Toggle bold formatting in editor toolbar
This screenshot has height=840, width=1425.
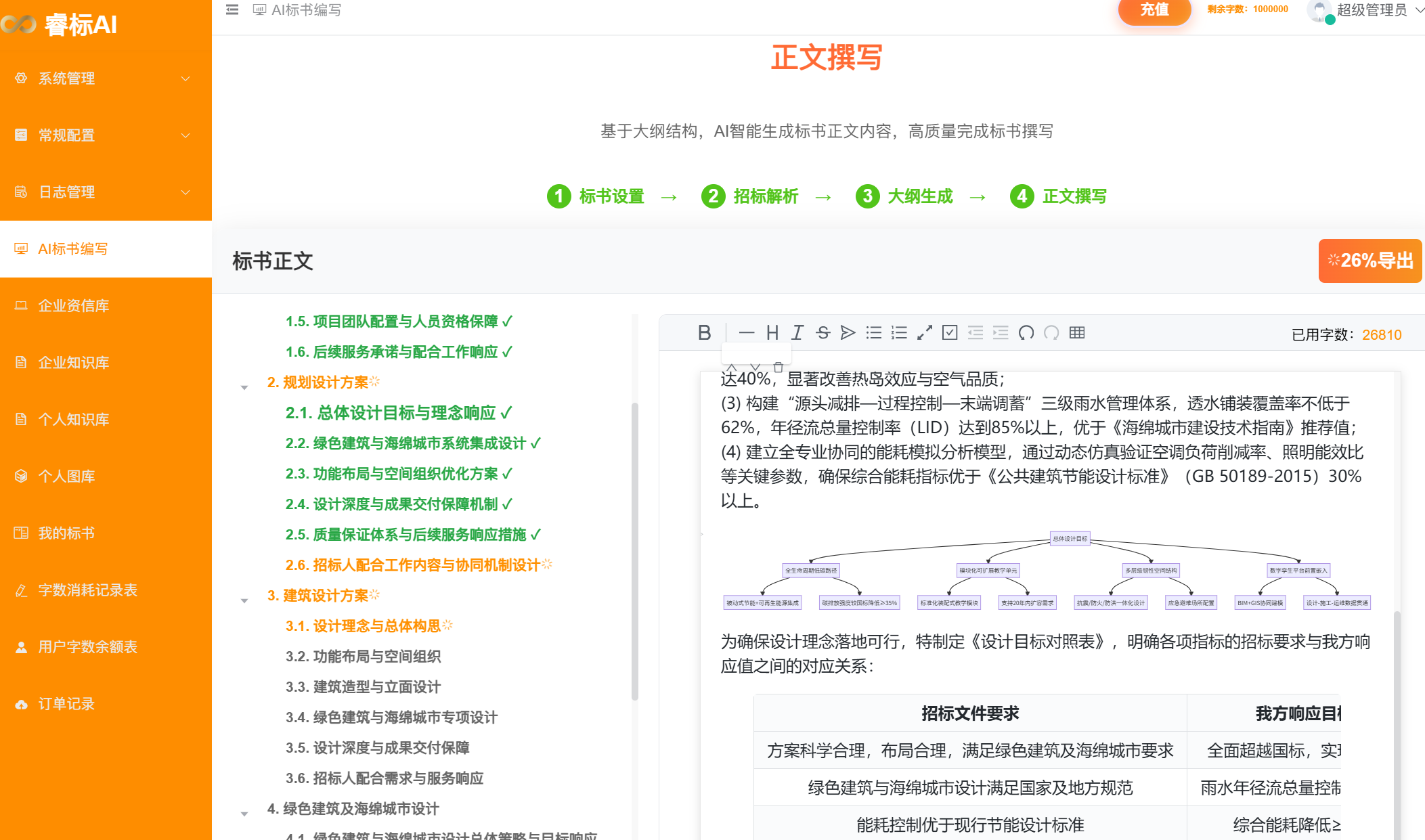click(704, 333)
